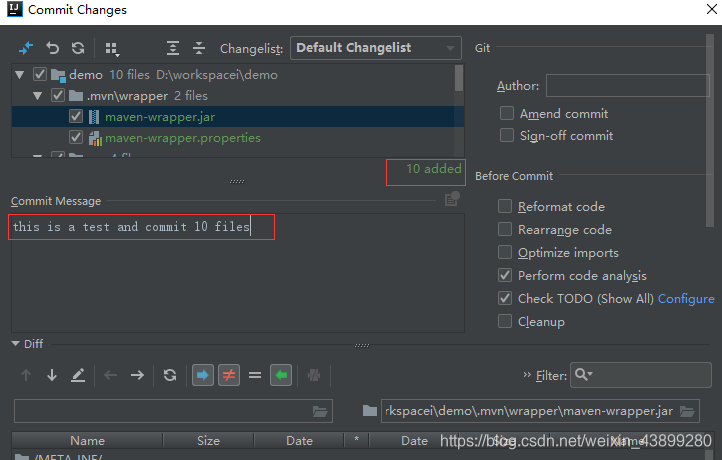The image size is (722, 460).
Task: Open the Group By grid icon
Action: click(x=112, y=49)
